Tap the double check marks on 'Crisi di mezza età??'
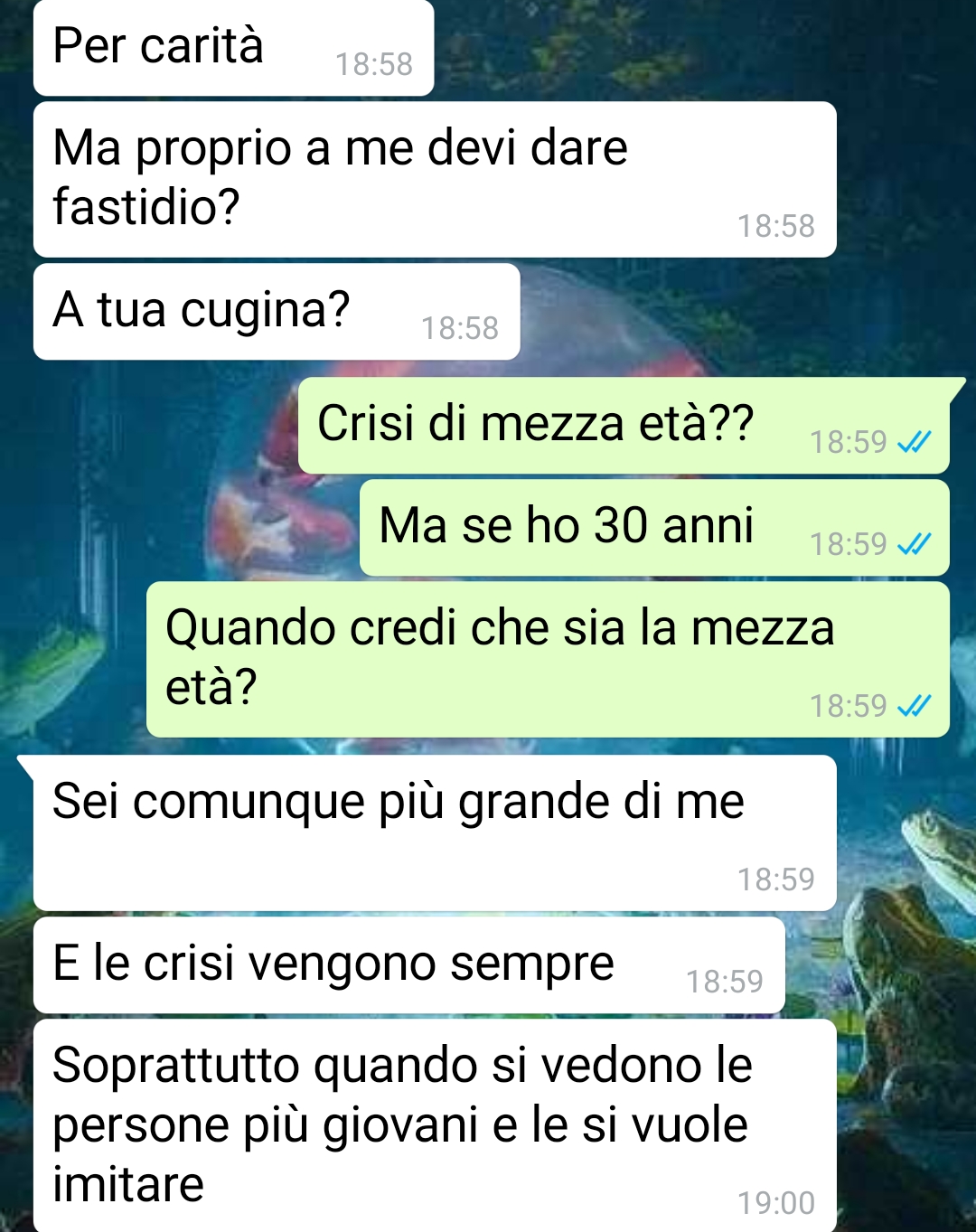Image resolution: width=976 pixels, height=1232 pixels. (914, 442)
